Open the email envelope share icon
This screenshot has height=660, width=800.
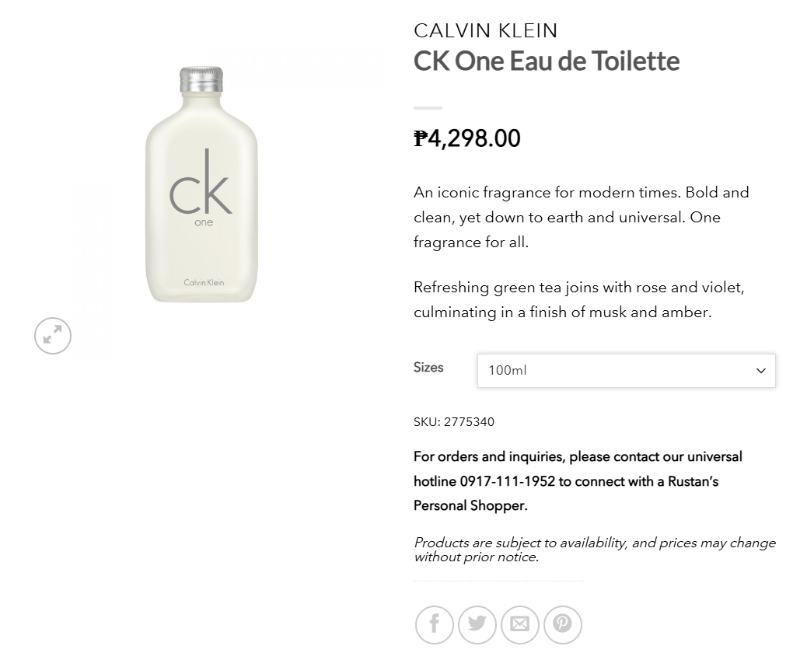[520, 624]
